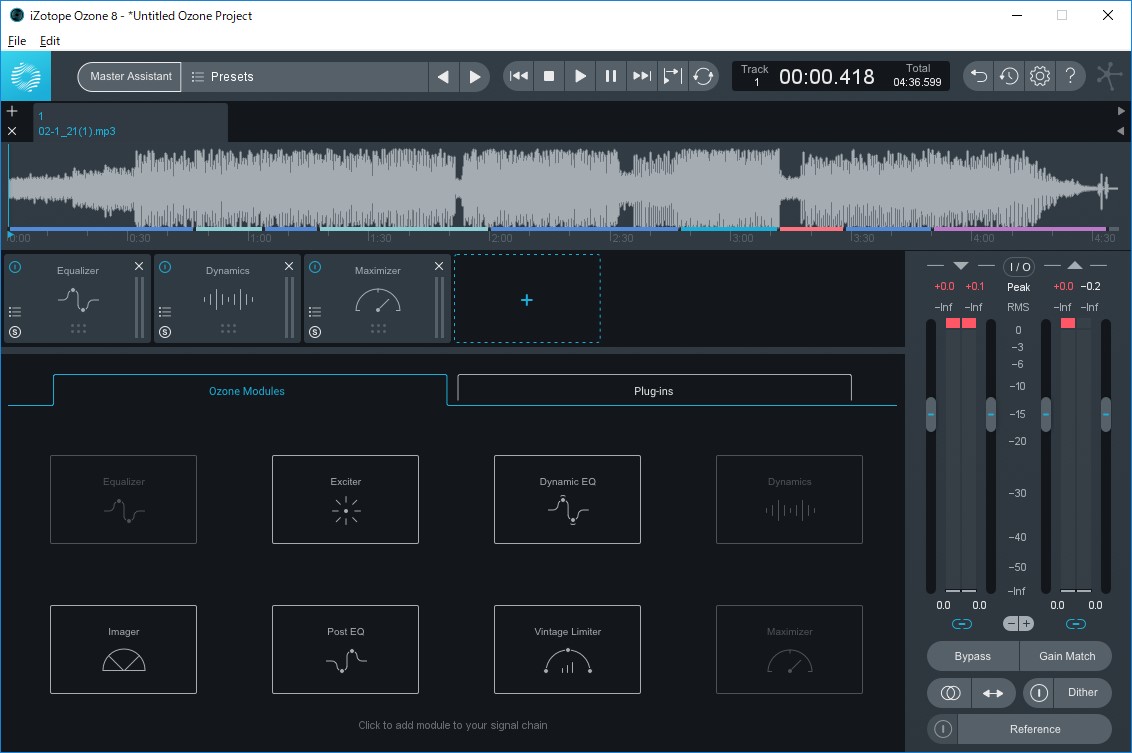Viewport: 1132px width, 753px height.
Task: Remove Equalizer module from chain
Action: point(139,266)
